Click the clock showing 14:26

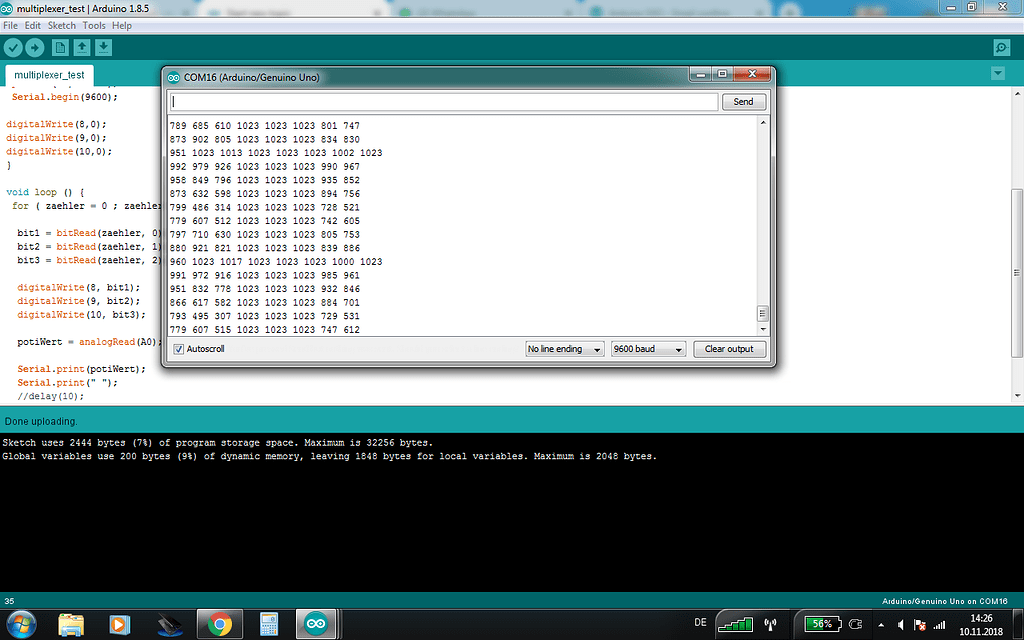pos(981,618)
